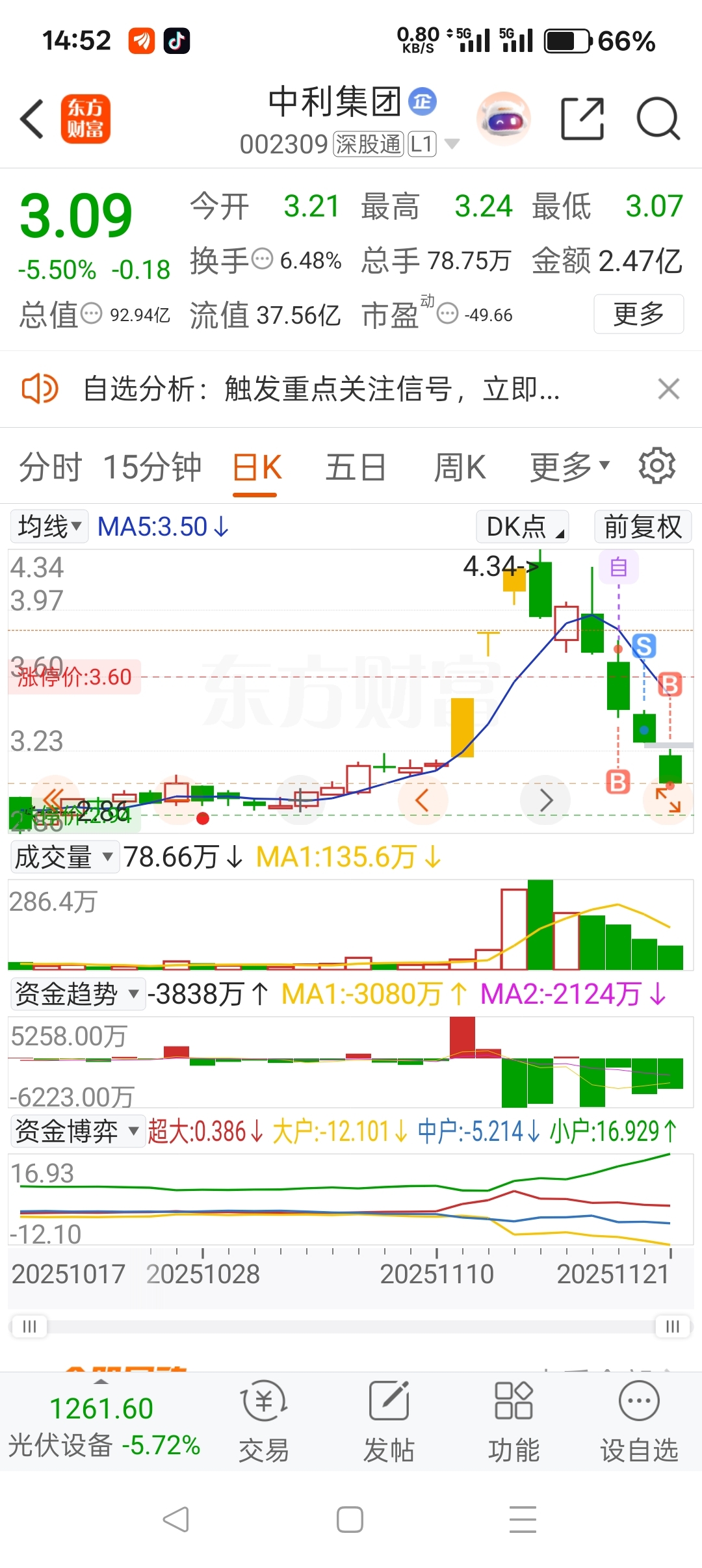This screenshot has height=1568, width=702.
Task: Jump to earliest with double-left arrows
Action: coord(55,800)
